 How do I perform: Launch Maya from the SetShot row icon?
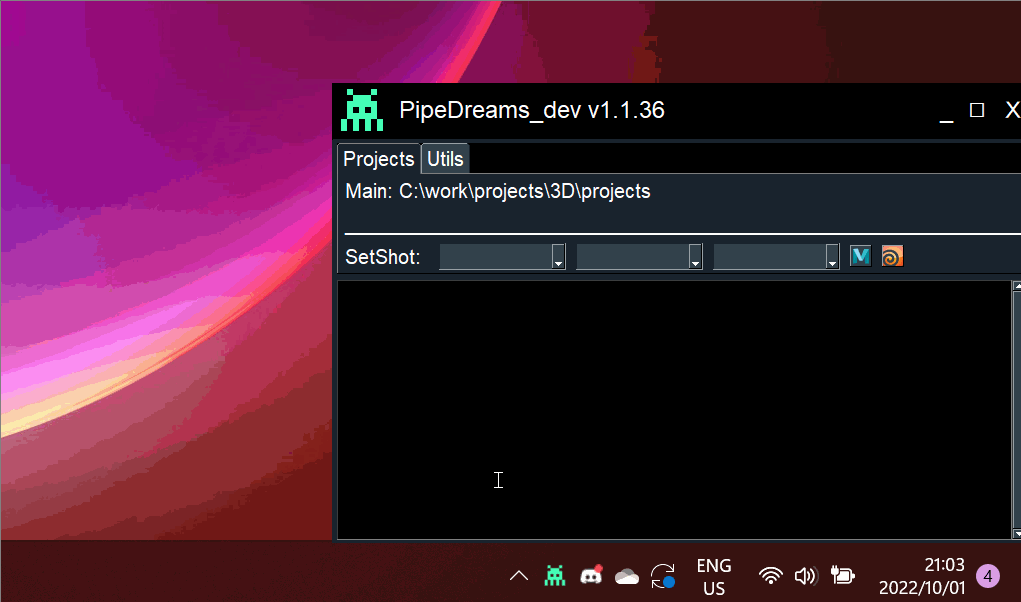[860, 256]
